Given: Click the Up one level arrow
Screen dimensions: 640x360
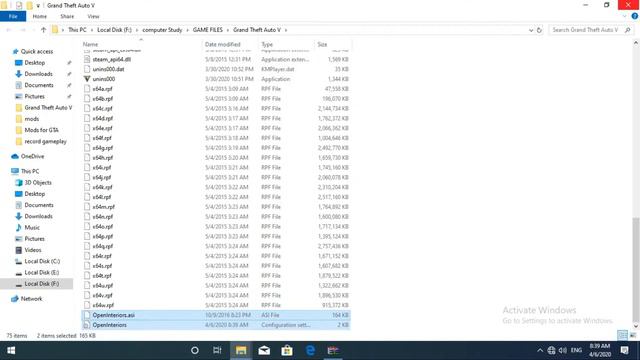Looking at the screenshot, I should click(x=43, y=30).
